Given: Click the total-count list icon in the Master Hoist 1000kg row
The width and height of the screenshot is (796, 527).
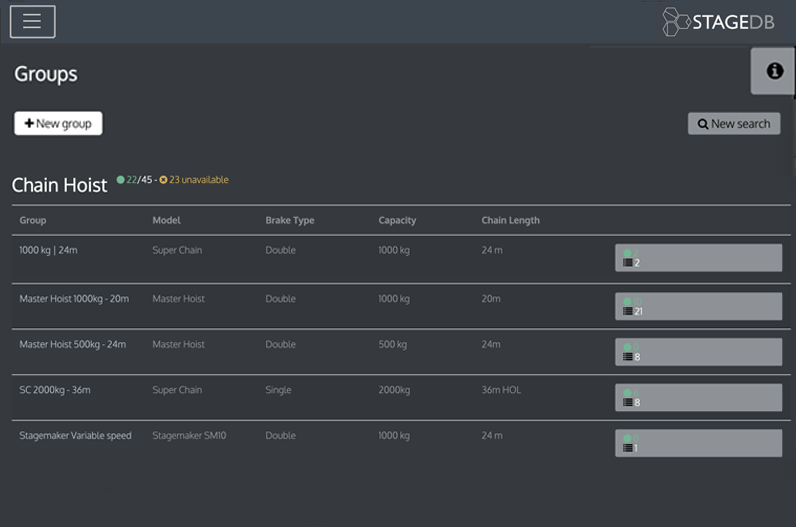Looking at the screenshot, I should point(628,311).
